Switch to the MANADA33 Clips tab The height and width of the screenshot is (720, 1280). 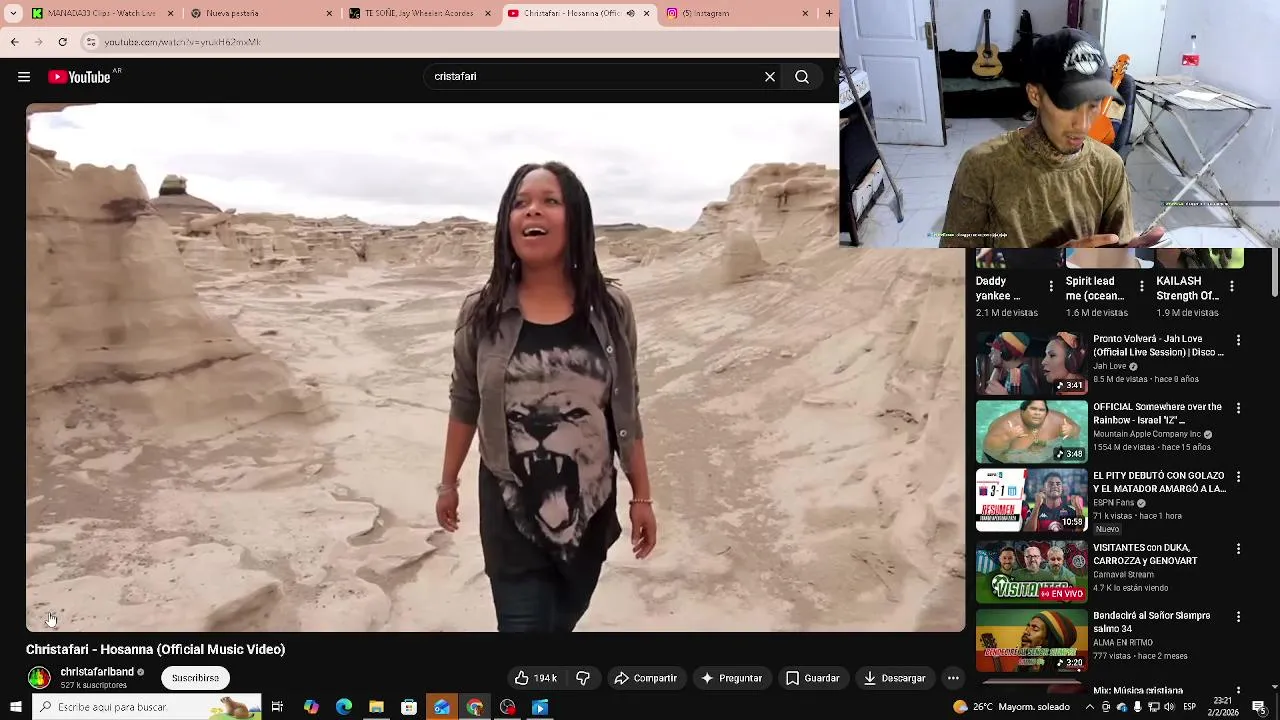(x=102, y=13)
